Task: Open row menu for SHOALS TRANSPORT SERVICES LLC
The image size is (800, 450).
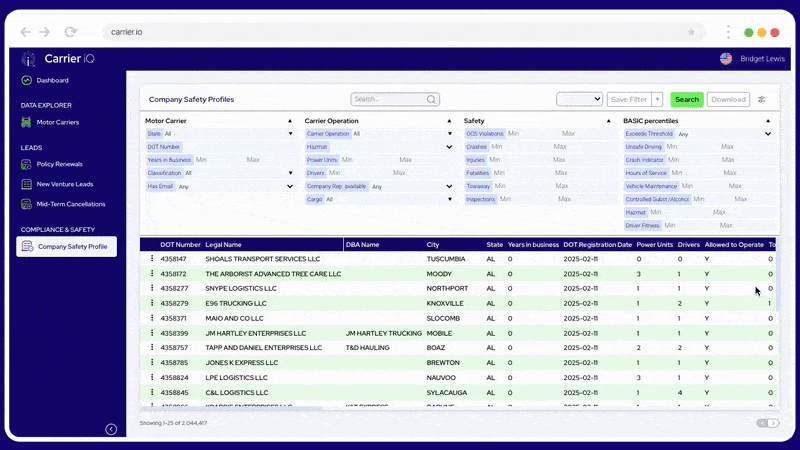Action: (x=152, y=259)
